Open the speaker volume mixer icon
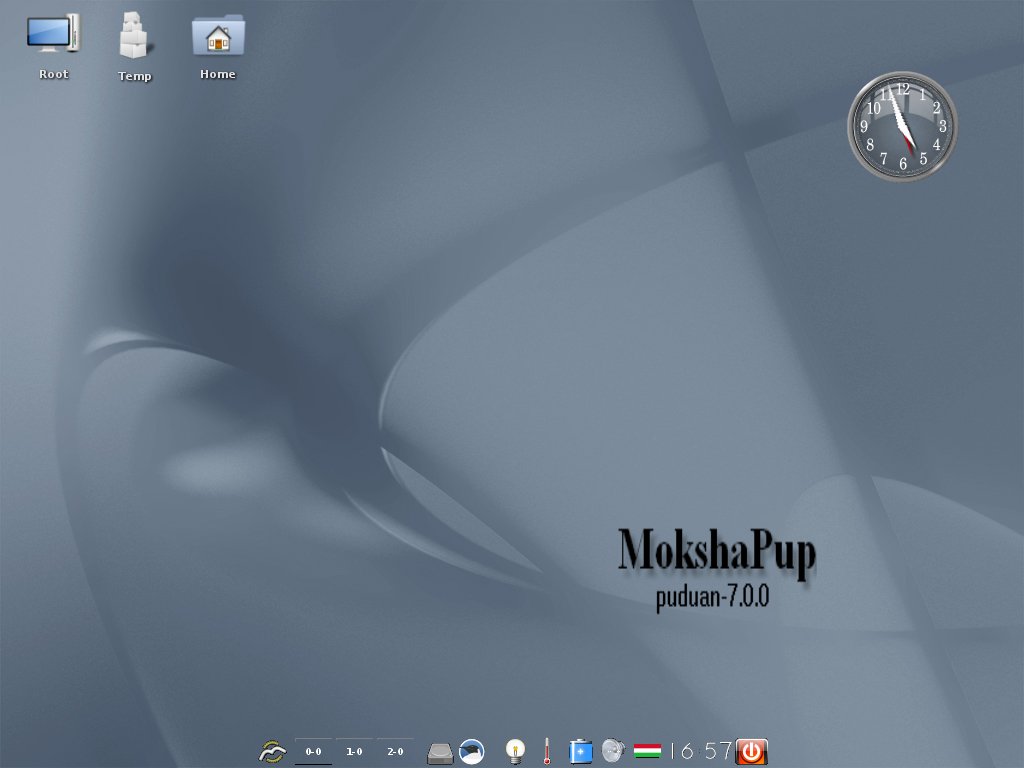The image size is (1024, 768). coord(613,751)
